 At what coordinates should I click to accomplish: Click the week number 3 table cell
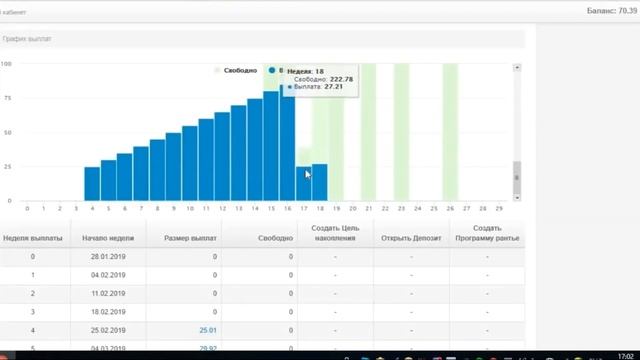click(33, 312)
